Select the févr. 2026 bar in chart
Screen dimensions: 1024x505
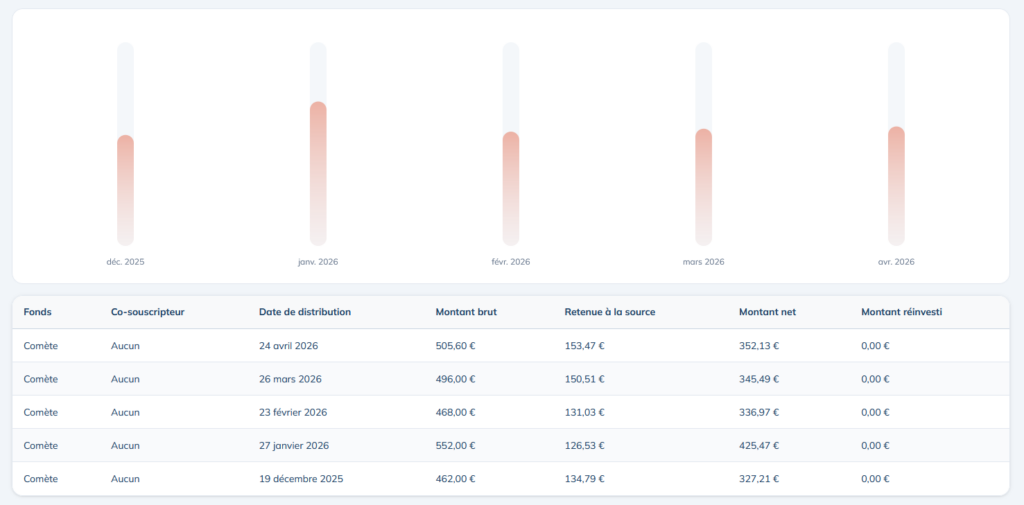(511, 187)
